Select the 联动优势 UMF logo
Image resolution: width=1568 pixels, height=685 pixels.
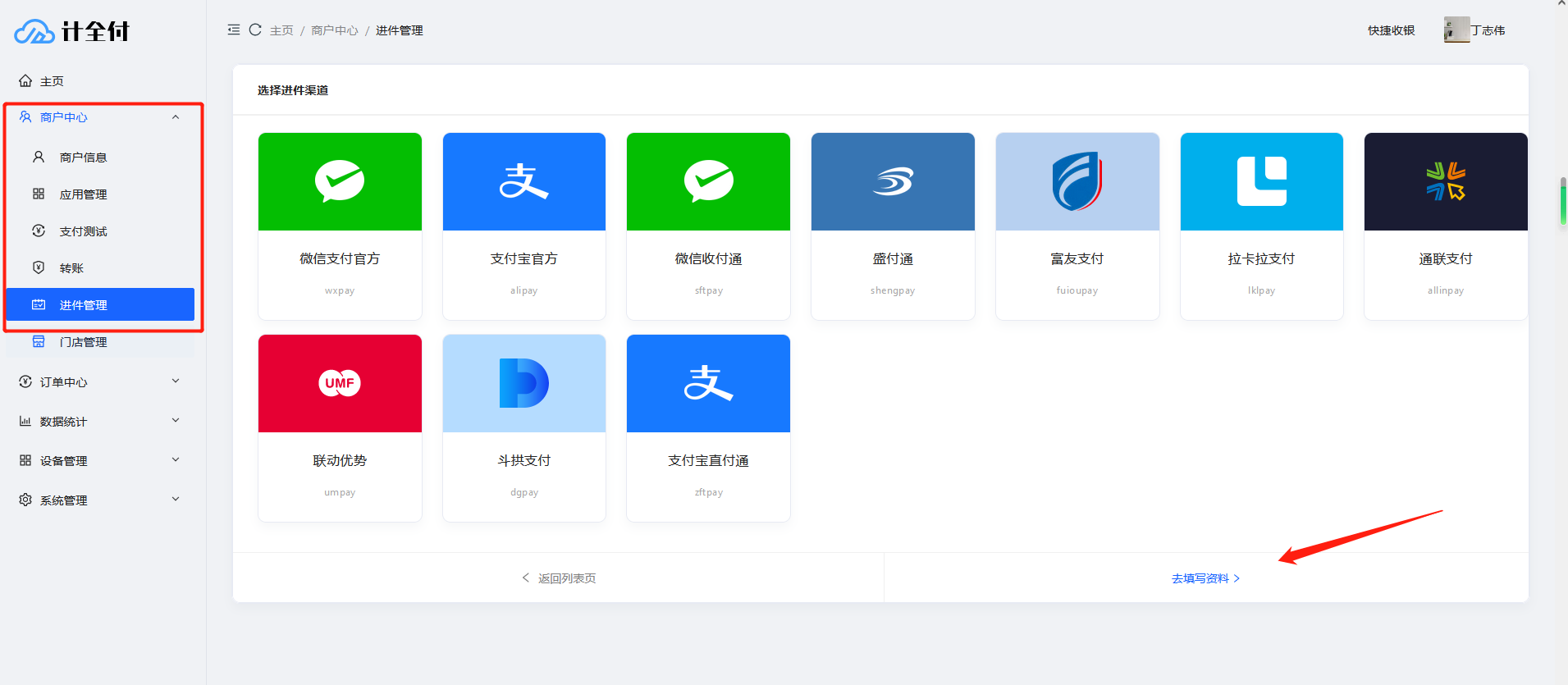(340, 383)
